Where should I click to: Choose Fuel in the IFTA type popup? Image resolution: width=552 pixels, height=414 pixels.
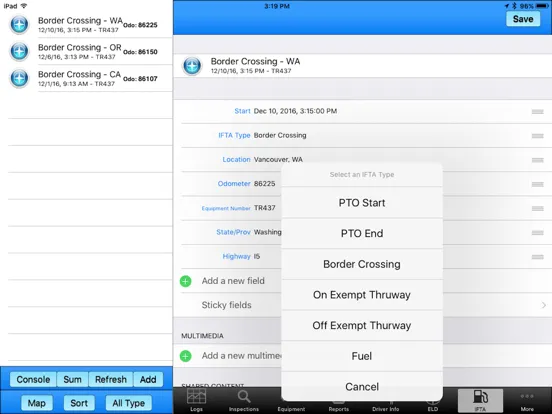(362, 356)
